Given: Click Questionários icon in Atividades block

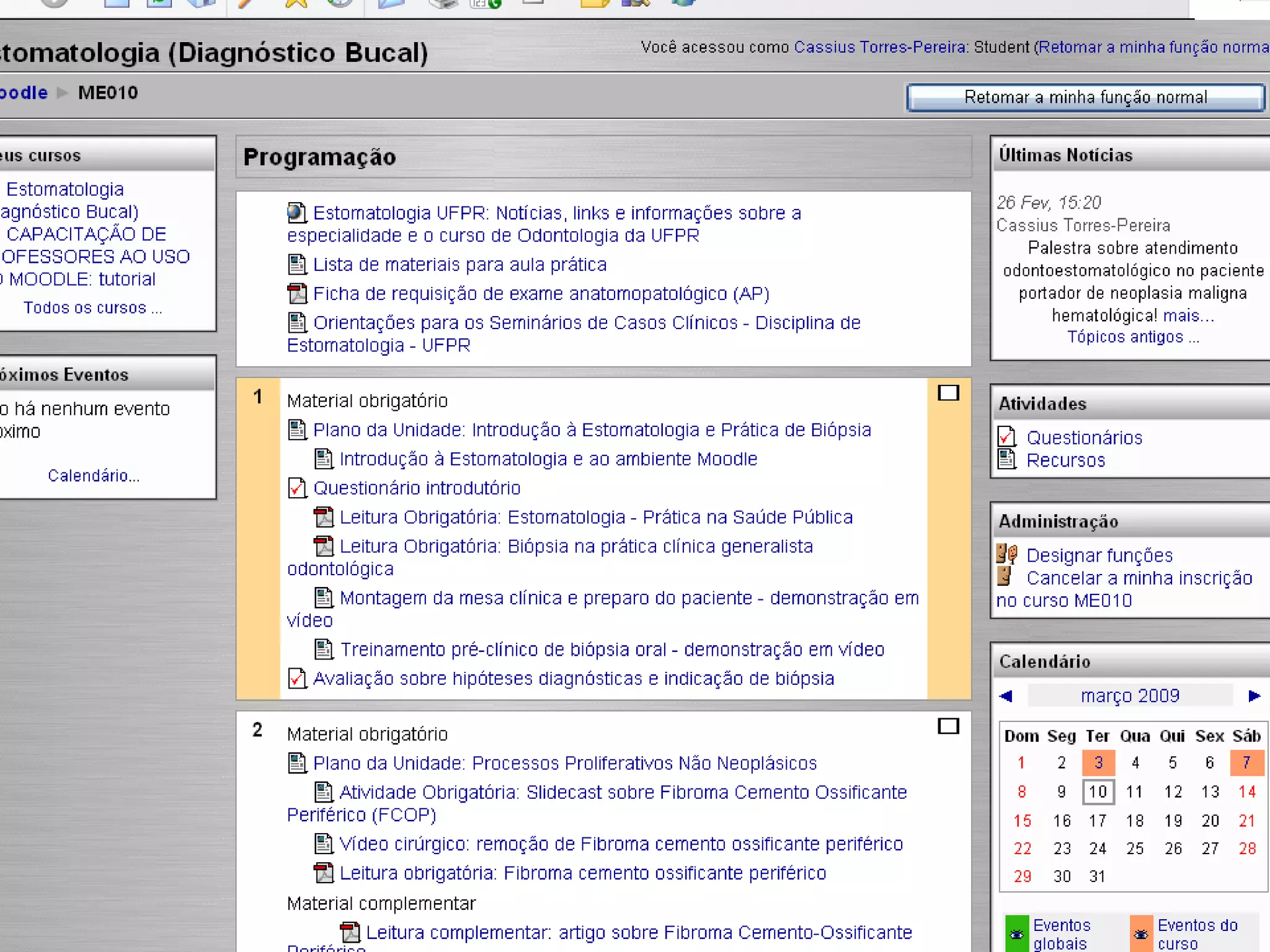Looking at the screenshot, I should (x=1007, y=437).
